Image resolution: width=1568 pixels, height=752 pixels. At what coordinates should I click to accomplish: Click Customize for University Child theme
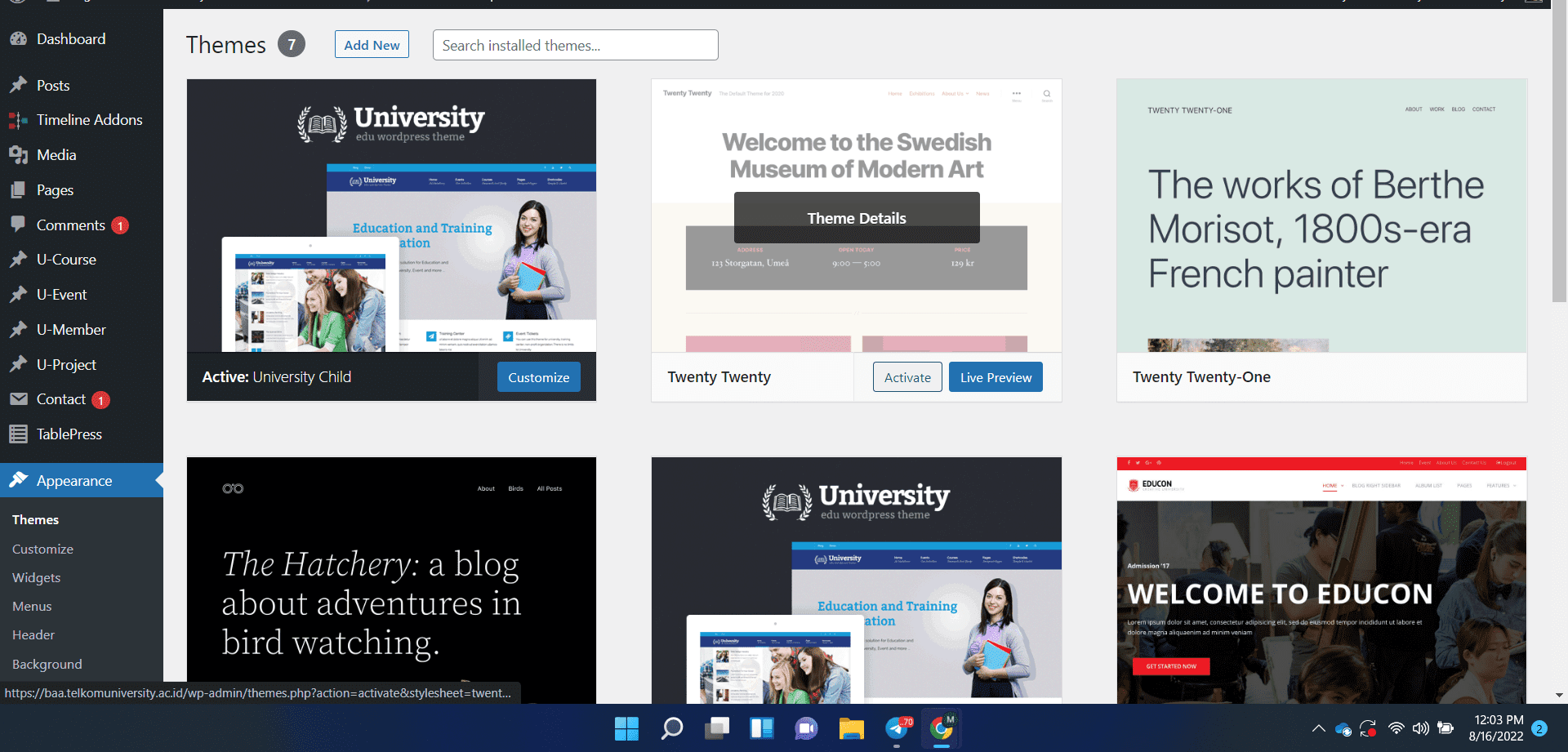point(539,377)
